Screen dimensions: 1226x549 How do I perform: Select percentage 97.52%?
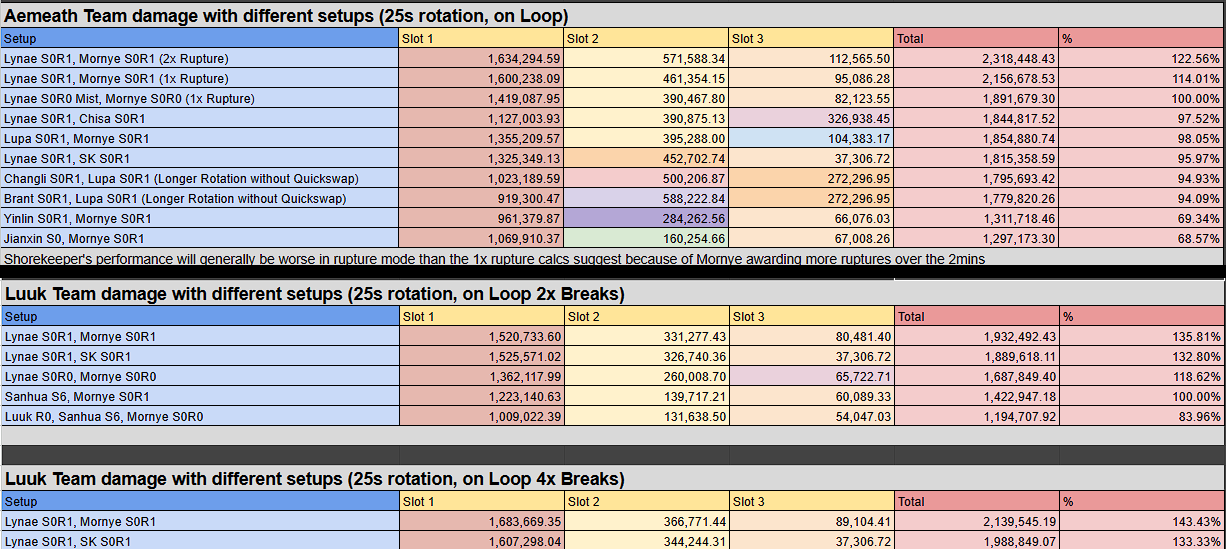click(x=1141, y=119)
